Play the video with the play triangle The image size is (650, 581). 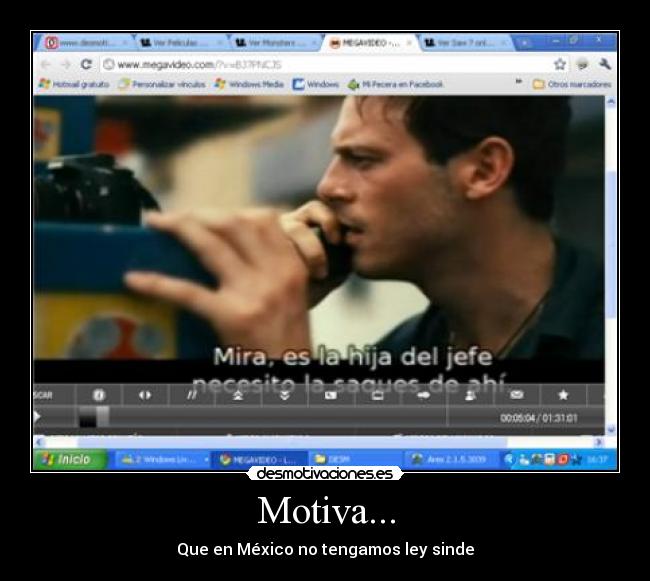[37, 416]
